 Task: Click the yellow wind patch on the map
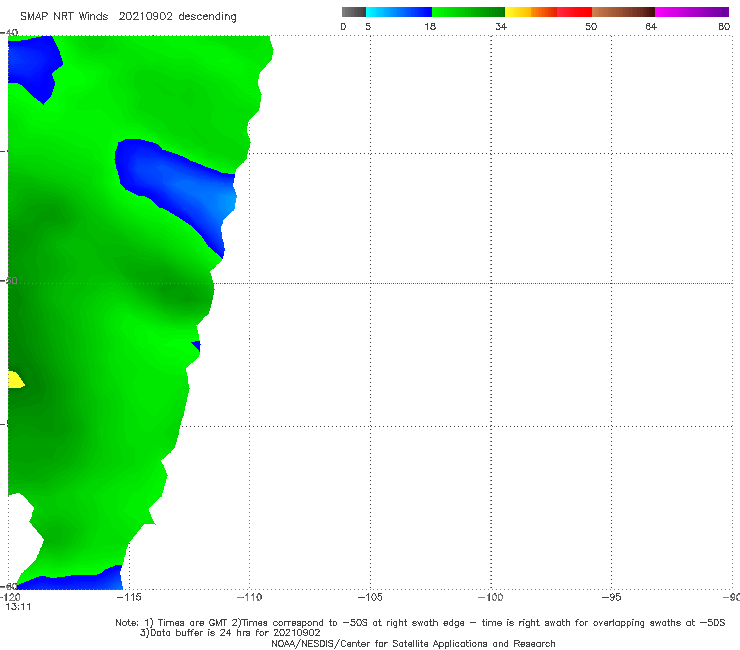(x=15, y=380)
